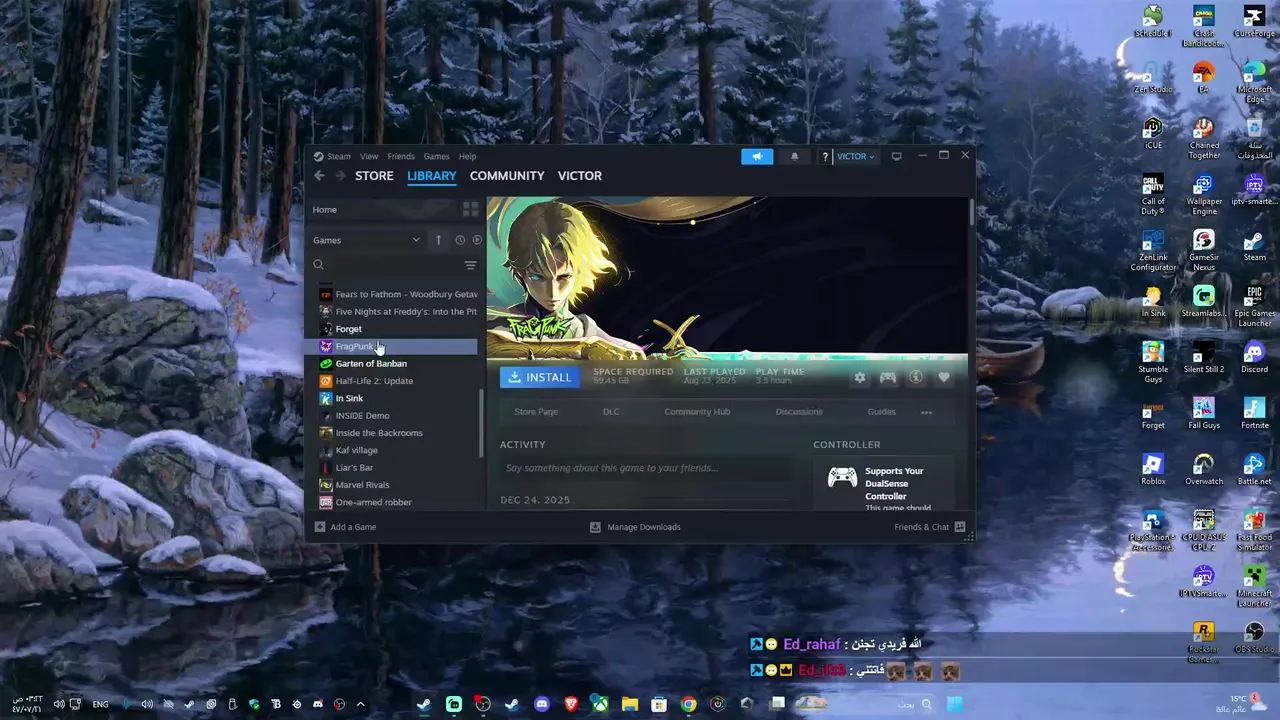This screenshot has width=1280, height=720.
Task: Open the Steam notifications bell
Action: [x=795, y=157]
